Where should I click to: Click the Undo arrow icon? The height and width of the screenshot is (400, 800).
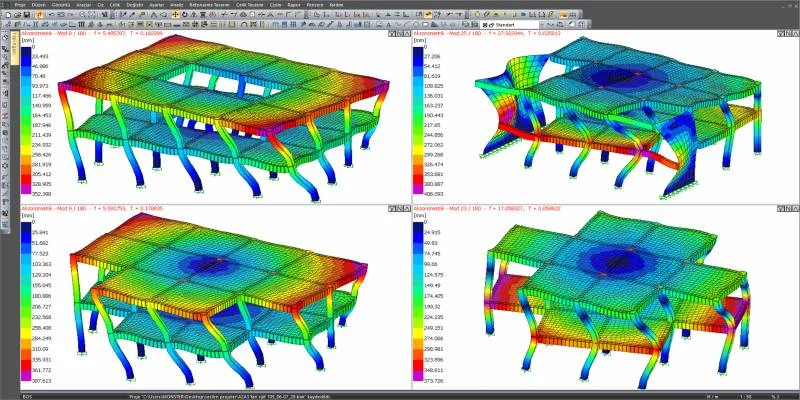click(x=52, y=15)
